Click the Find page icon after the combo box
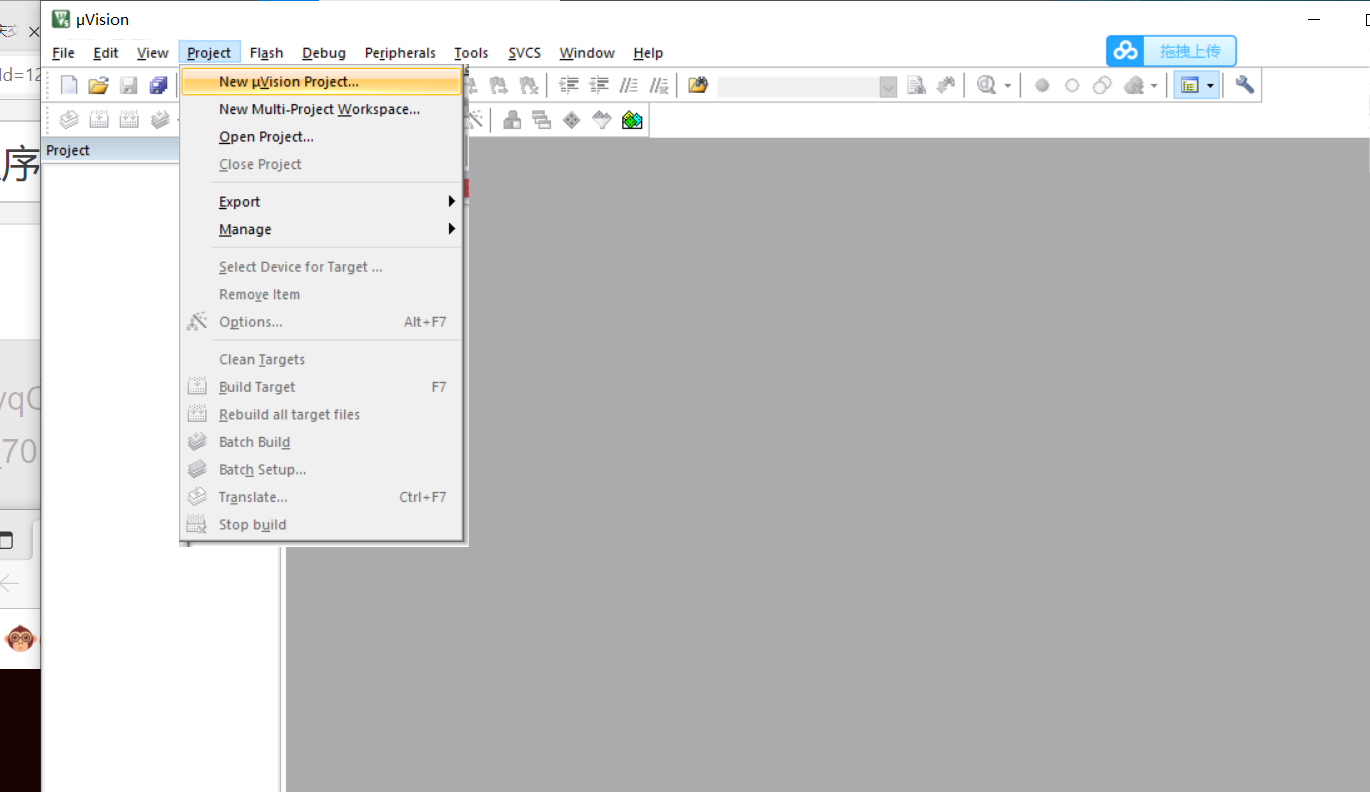This screenshot has height=792, width=1370. tap(916, 85)
